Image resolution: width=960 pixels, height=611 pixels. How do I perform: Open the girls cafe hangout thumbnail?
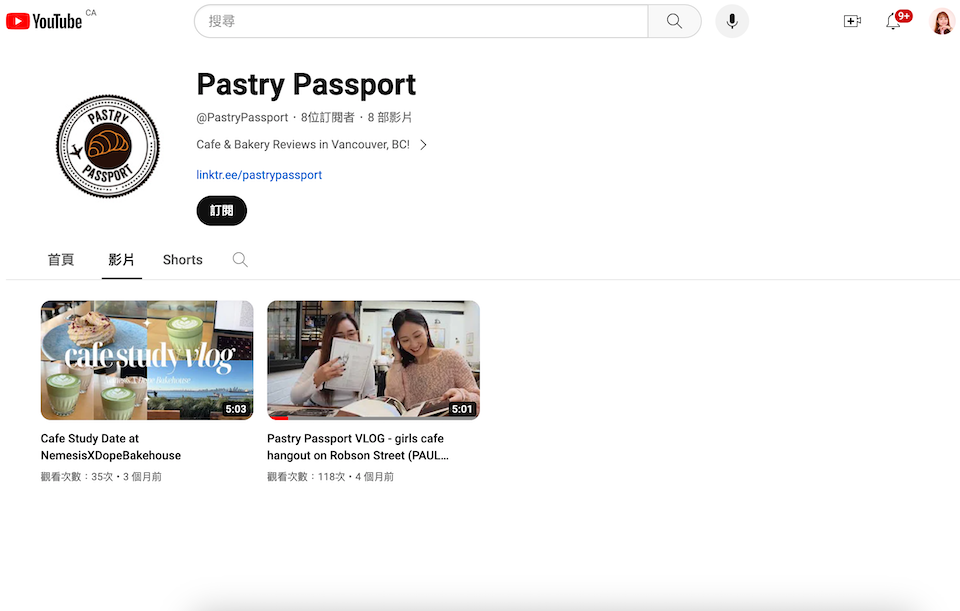373,360
